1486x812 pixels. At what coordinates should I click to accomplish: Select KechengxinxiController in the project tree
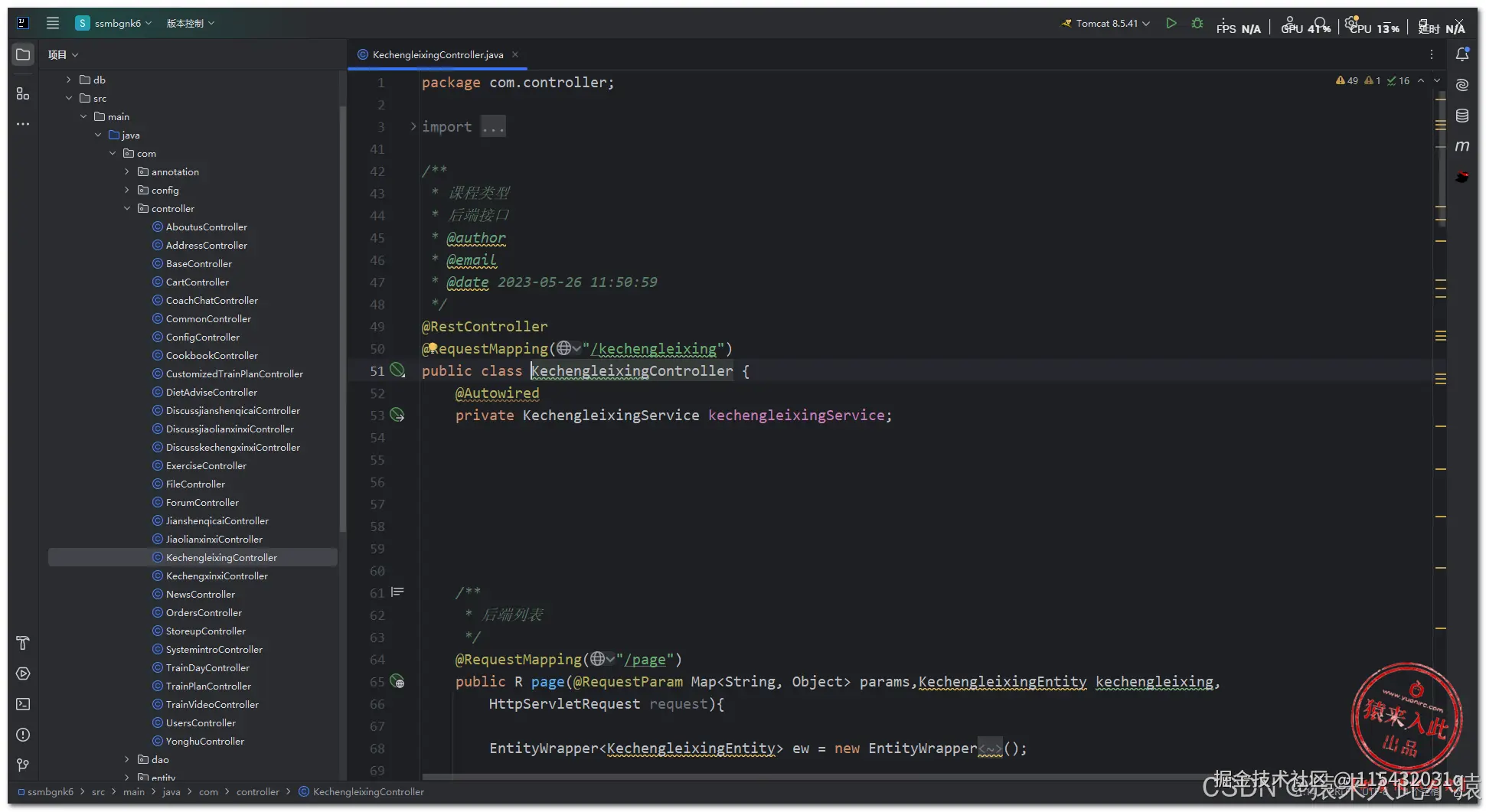pos(217,576)
